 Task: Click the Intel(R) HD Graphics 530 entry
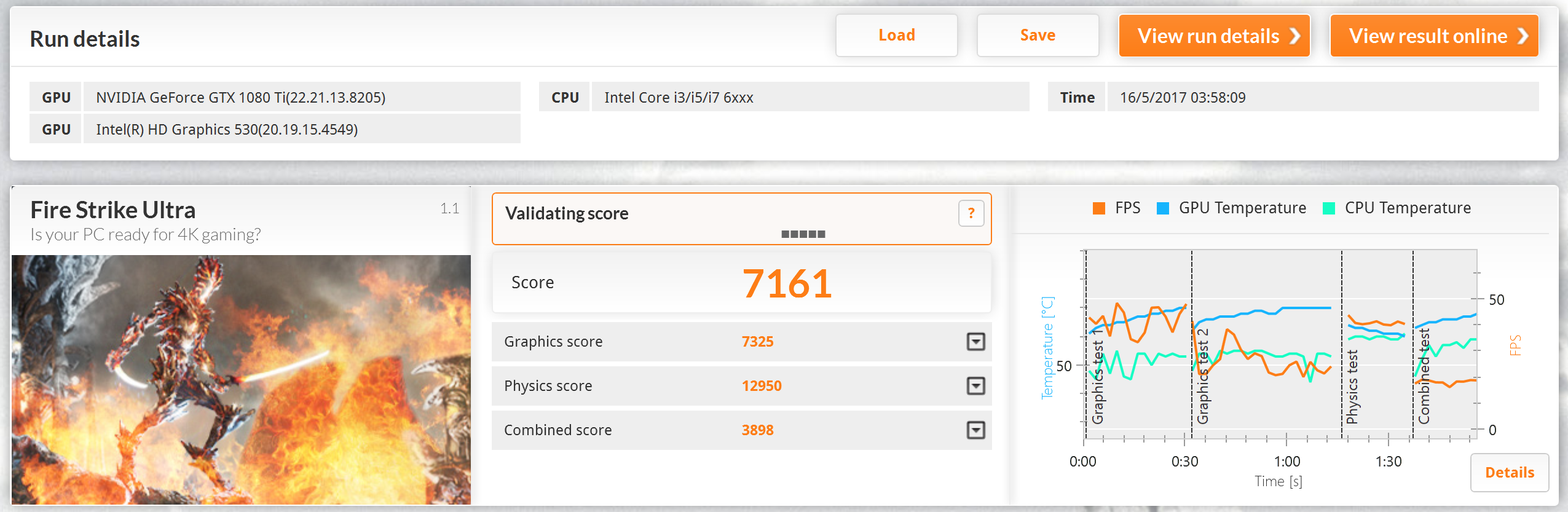(302, 129)
